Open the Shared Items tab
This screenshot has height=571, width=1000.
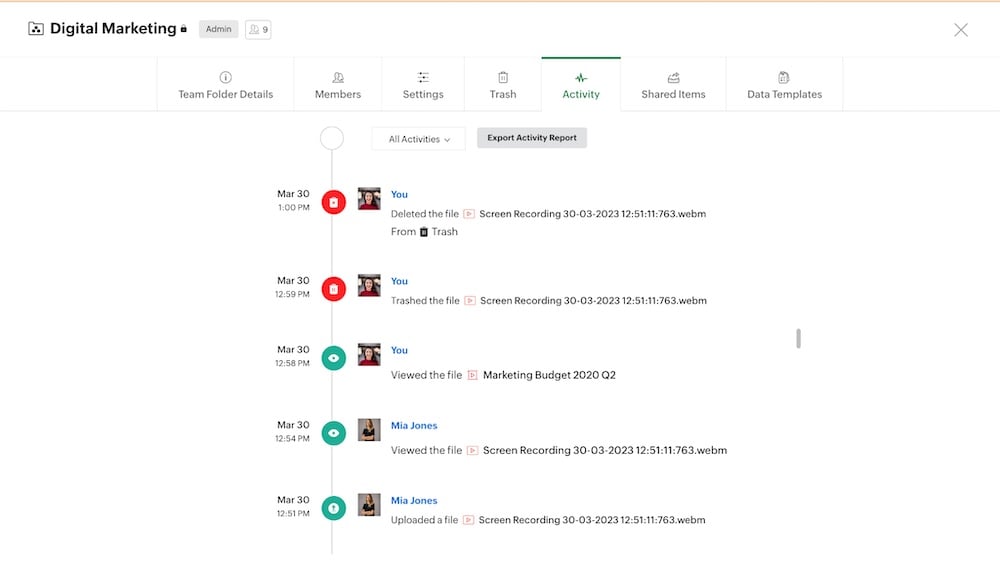pyautogui.click(x=673, y=85)
